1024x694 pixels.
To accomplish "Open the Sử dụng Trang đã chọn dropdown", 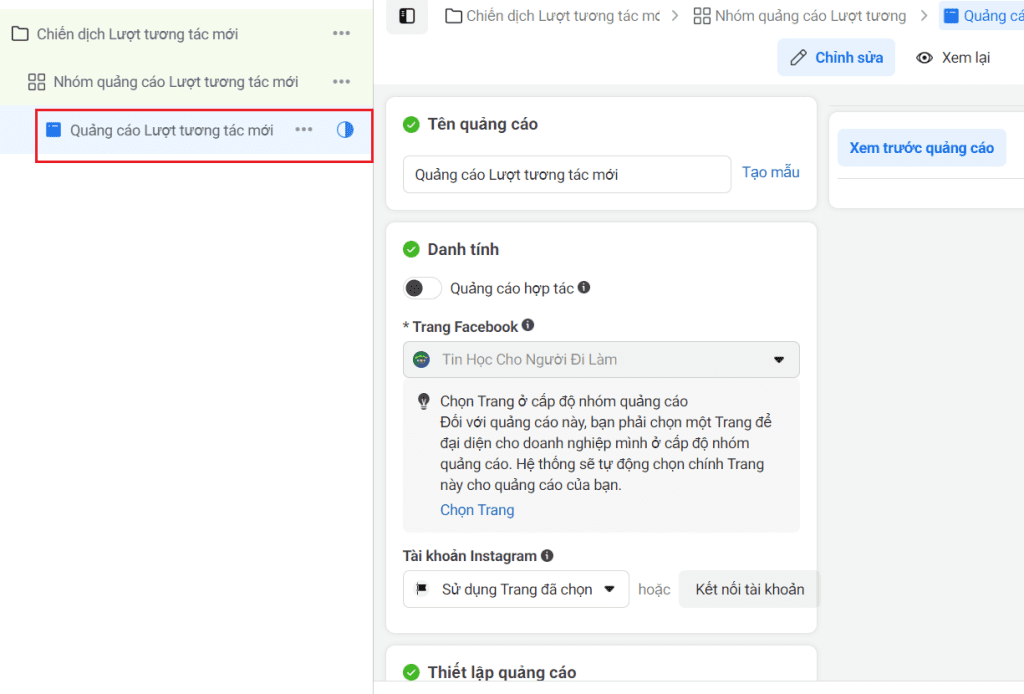I will pyautogui.click(x=516, y=589).
